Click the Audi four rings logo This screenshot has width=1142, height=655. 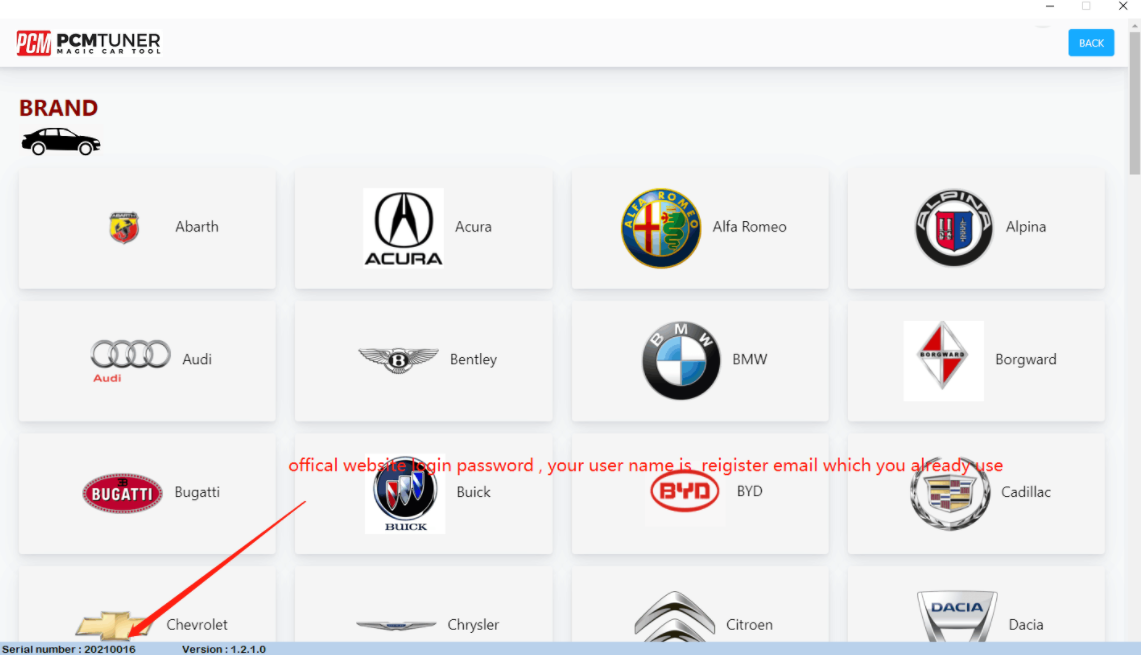coord(130,360)
